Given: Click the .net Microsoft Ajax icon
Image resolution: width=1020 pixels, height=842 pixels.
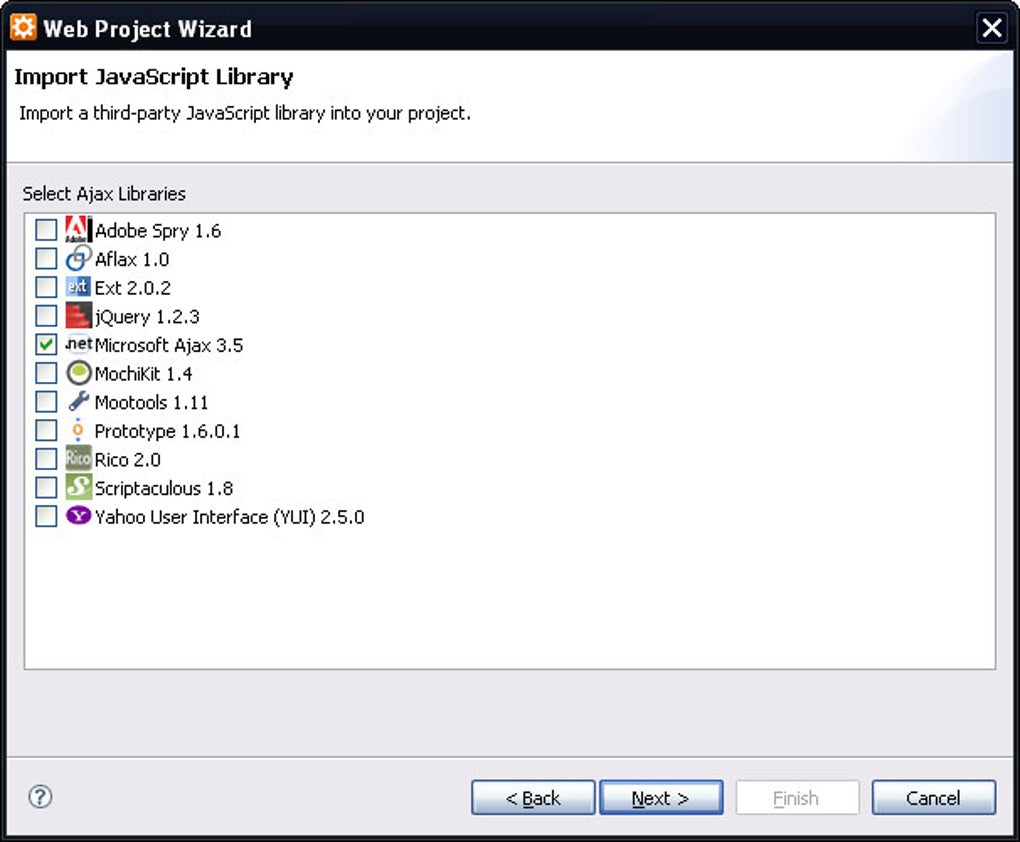Looking at the screenshot, I should (x=79, y=344).
